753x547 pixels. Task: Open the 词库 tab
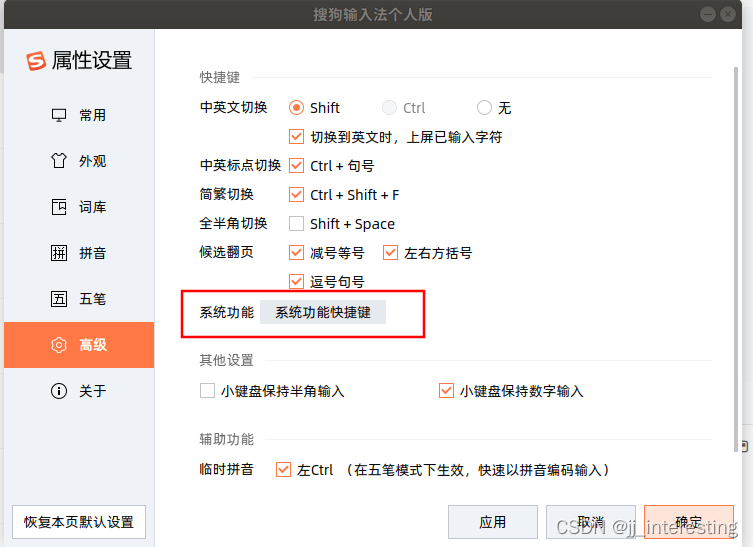click(79, 207)
